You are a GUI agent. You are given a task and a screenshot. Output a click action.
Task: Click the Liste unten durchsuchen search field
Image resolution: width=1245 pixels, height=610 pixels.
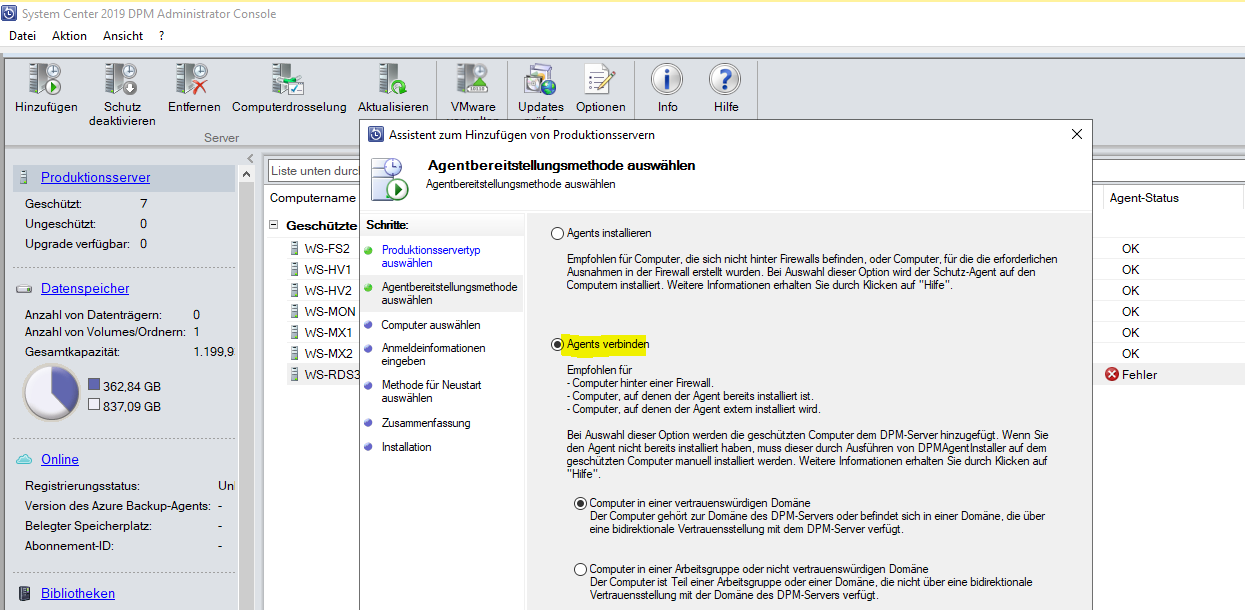click(314, 170)
